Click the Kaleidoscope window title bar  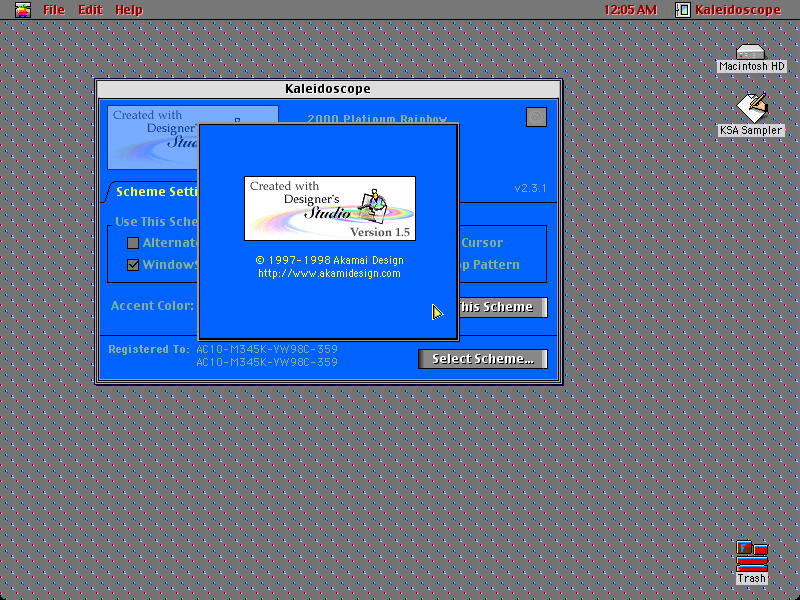click(x=328, y=89)
